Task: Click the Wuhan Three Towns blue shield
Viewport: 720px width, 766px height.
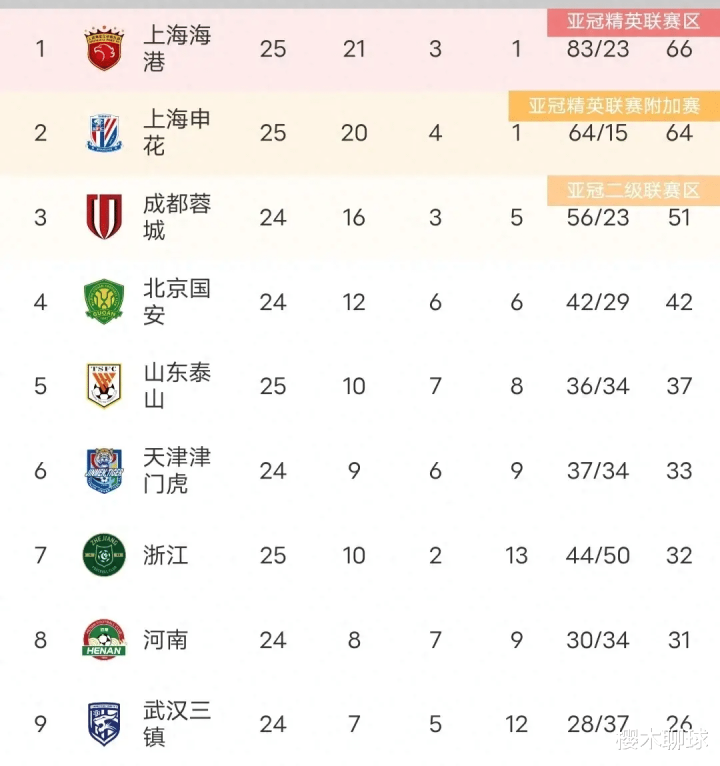Action: tap(104, 724)
